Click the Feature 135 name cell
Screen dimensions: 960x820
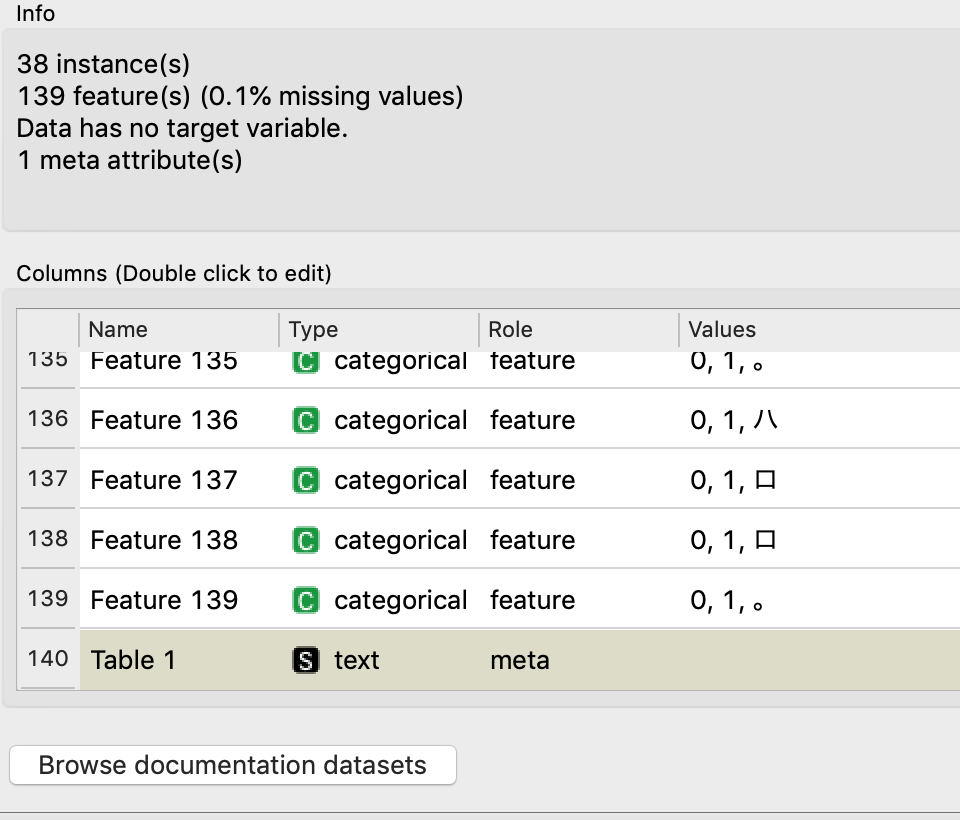[x=163, y=362]
